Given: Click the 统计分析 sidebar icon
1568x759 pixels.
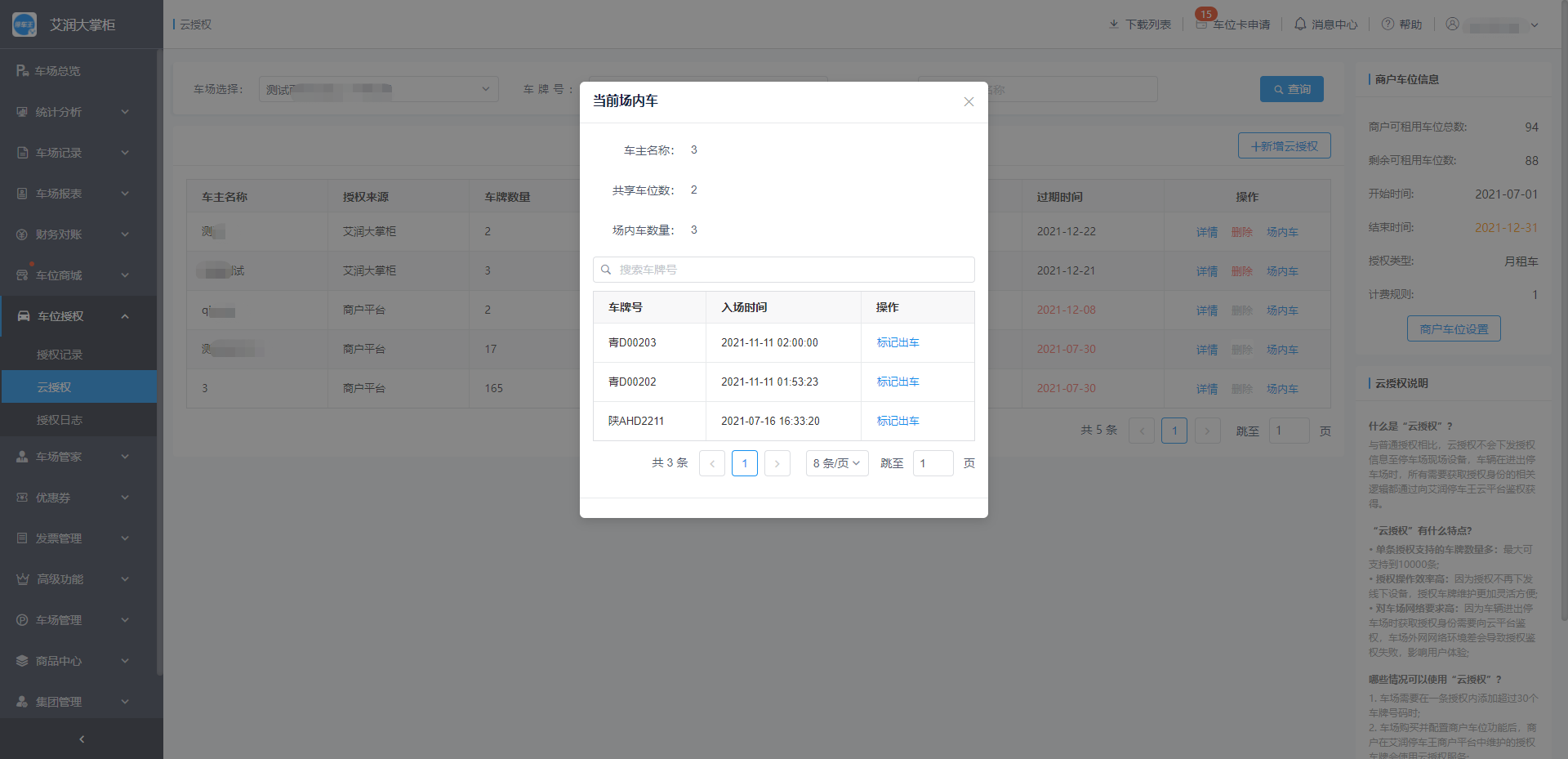Looking at the screenshot, I should [x=22, y=112].
